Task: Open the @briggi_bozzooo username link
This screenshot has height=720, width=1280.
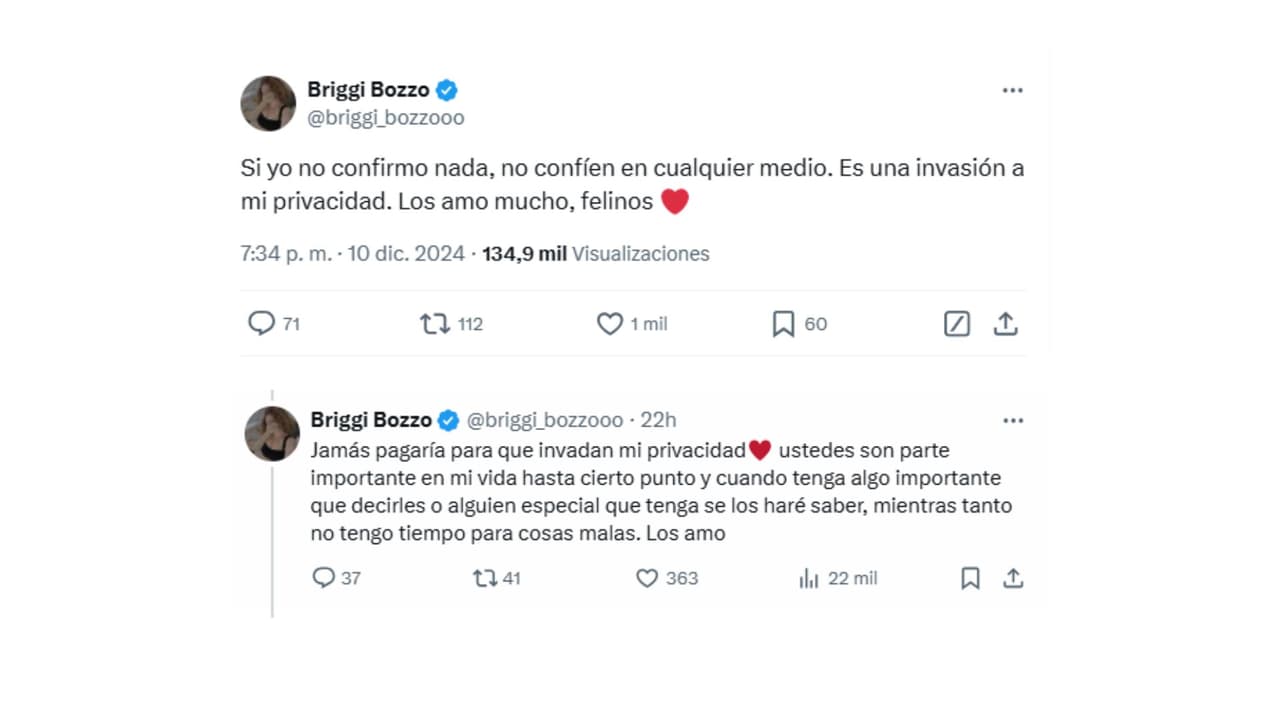Action: pyautogui.click(x=384, y=117)
